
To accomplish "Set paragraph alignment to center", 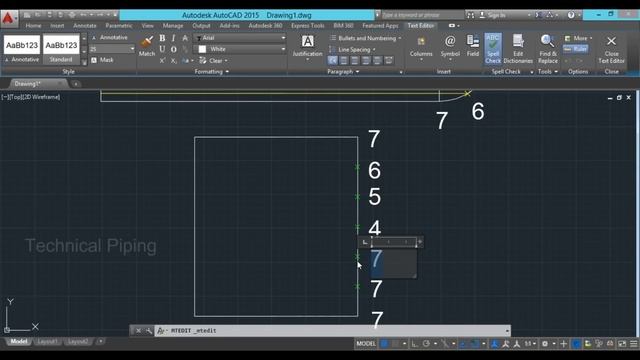I will [355, 60].
